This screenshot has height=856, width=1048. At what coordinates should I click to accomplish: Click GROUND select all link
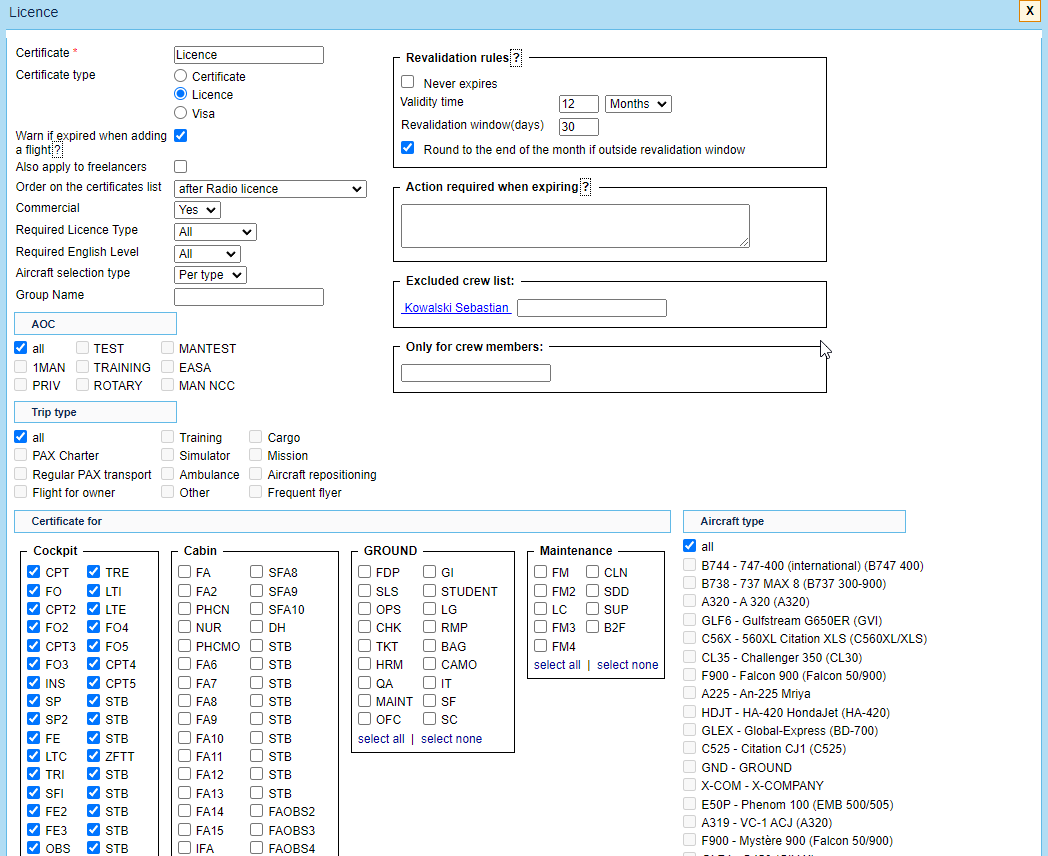[x=381, y=738]
